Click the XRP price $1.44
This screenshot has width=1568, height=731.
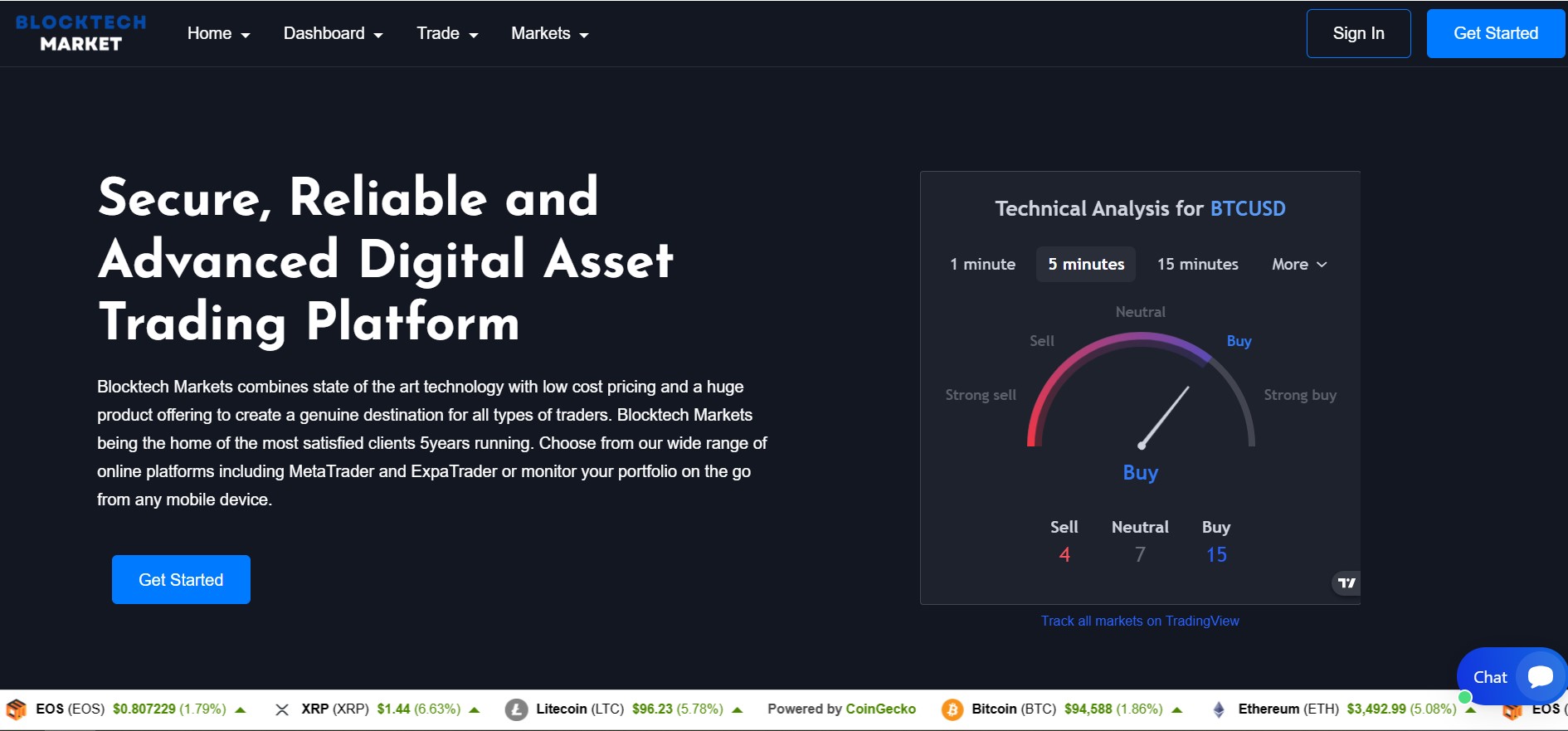coord(393,709)
